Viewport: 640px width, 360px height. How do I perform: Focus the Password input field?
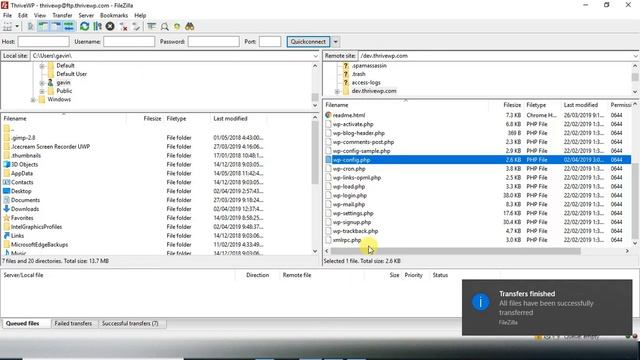pos(213,42)
